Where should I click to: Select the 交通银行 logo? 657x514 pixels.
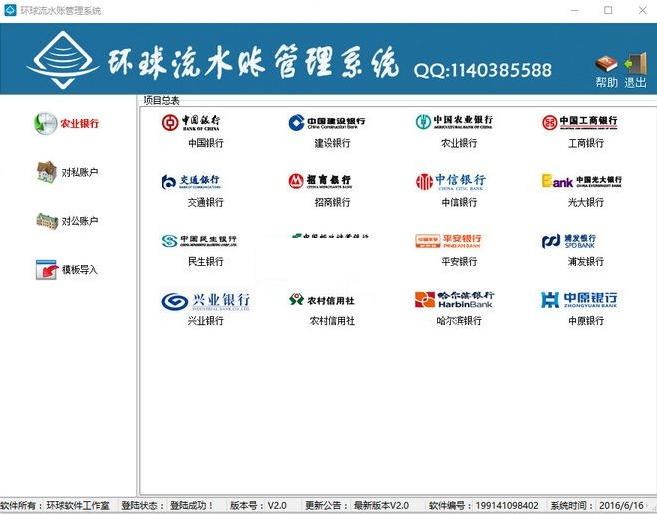191,182
